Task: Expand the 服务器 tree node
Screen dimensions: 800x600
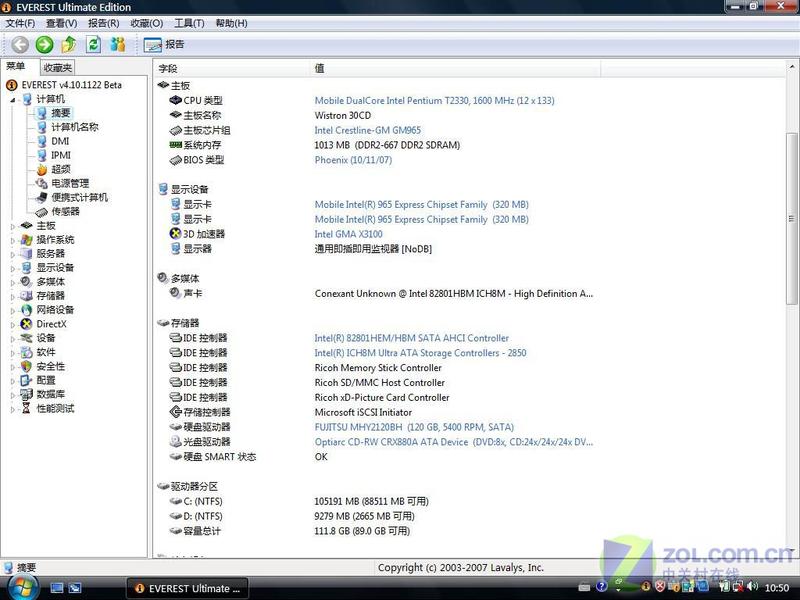Action: (13, 254)
